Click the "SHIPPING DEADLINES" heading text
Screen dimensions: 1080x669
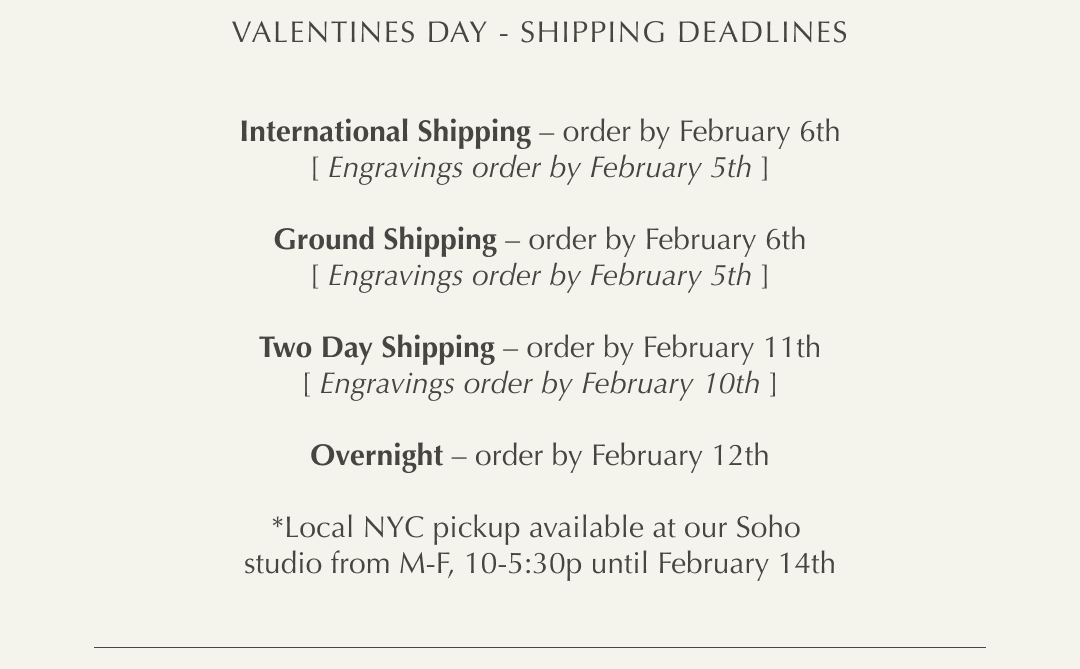coord(683,33)
